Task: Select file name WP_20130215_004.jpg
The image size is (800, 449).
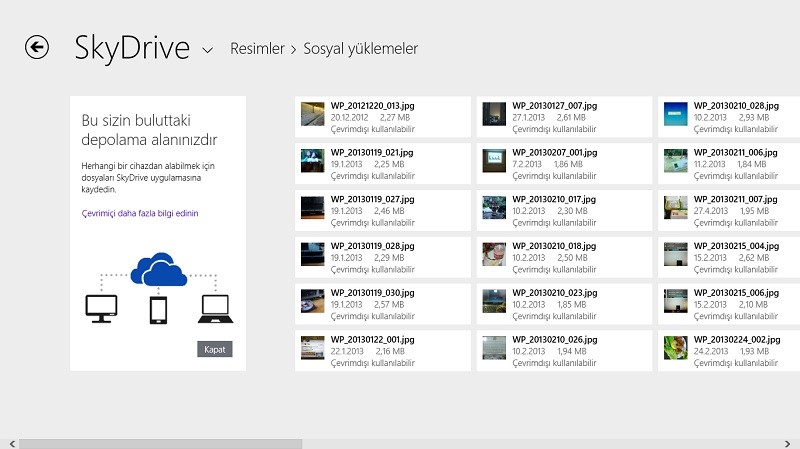Action: pyautogui.click(x=736, y=246)
